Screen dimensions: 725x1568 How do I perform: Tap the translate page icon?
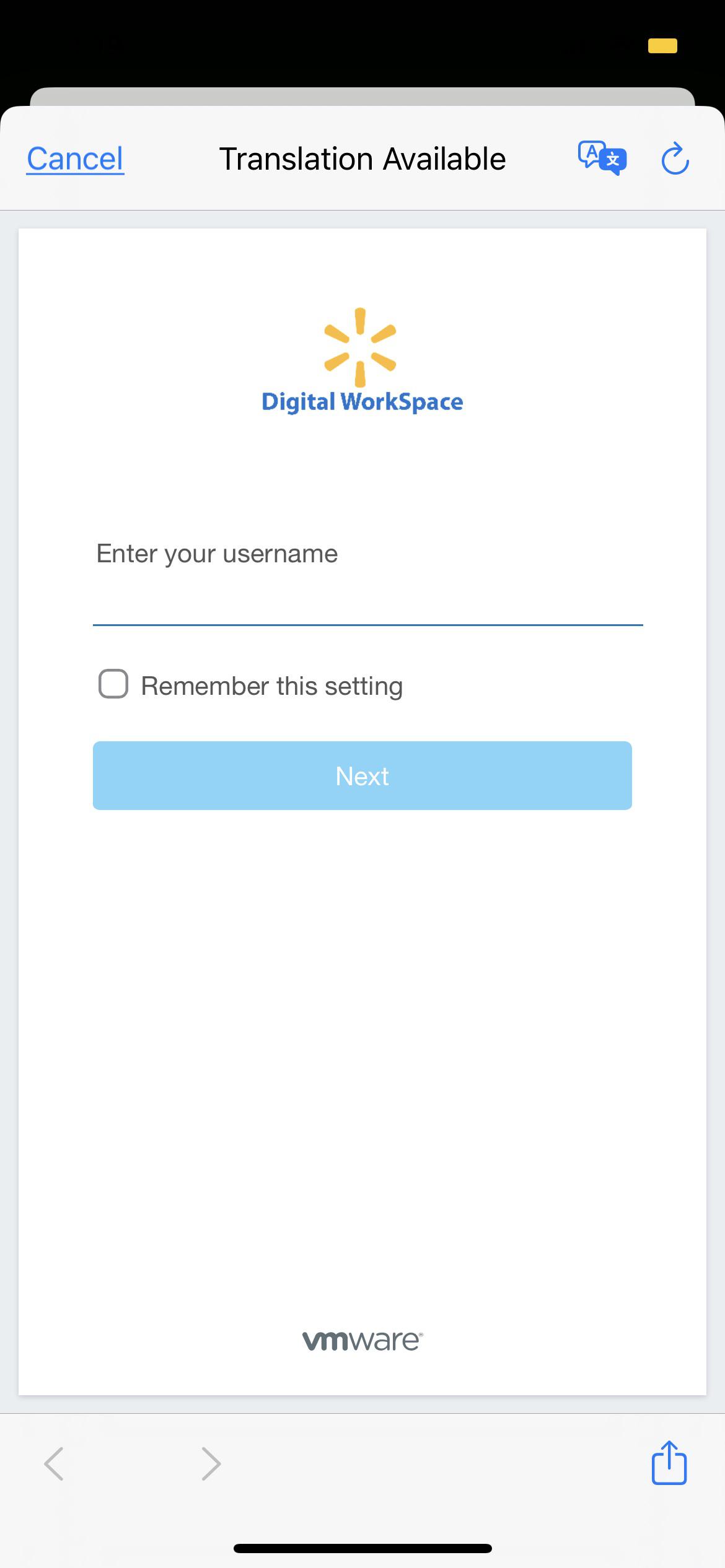point(602,159)
